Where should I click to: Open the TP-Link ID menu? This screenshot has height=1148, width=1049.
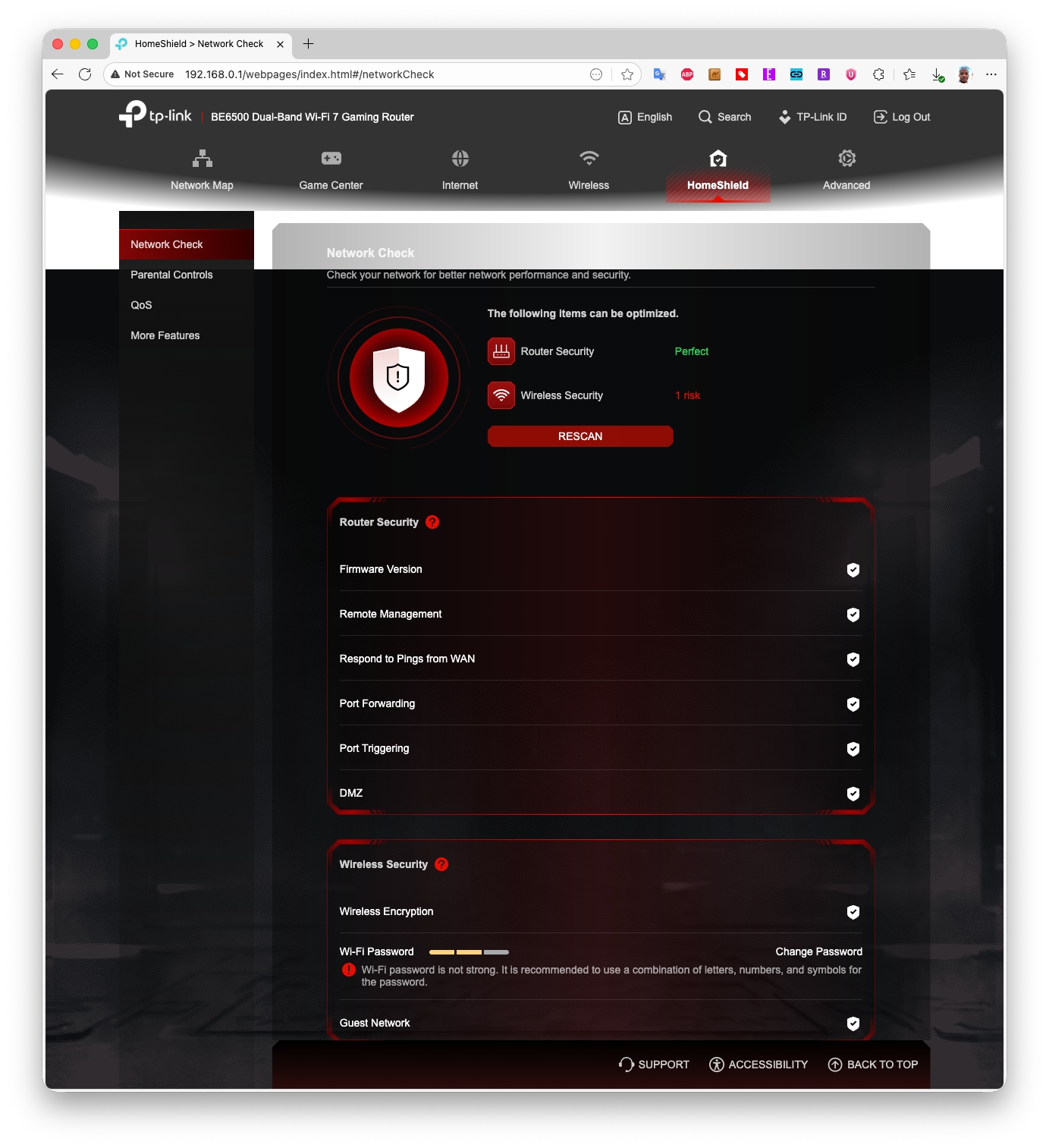[812, 117]
